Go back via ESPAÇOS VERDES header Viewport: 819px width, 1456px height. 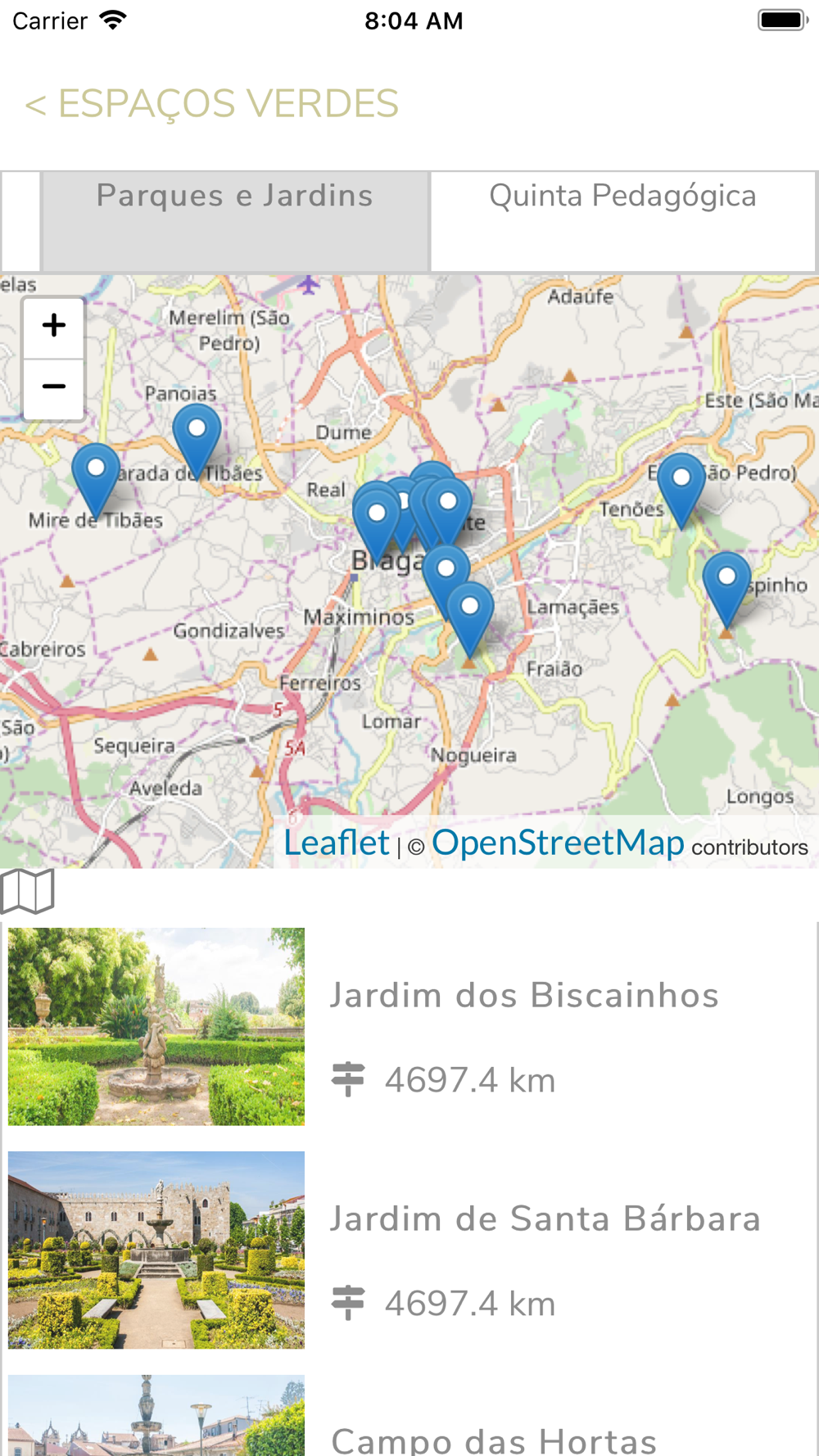point(211,104)
